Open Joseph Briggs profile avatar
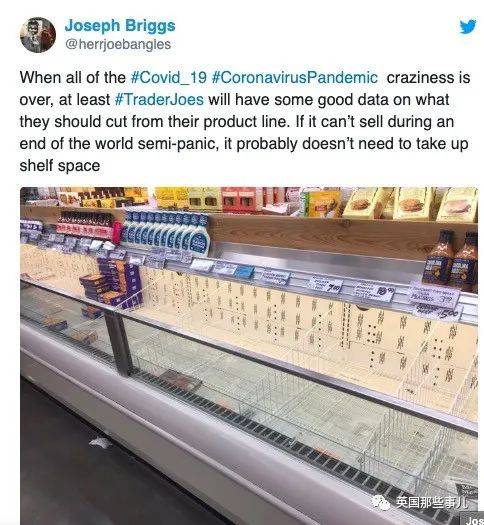The image size is (484, 525). (38, 35)
